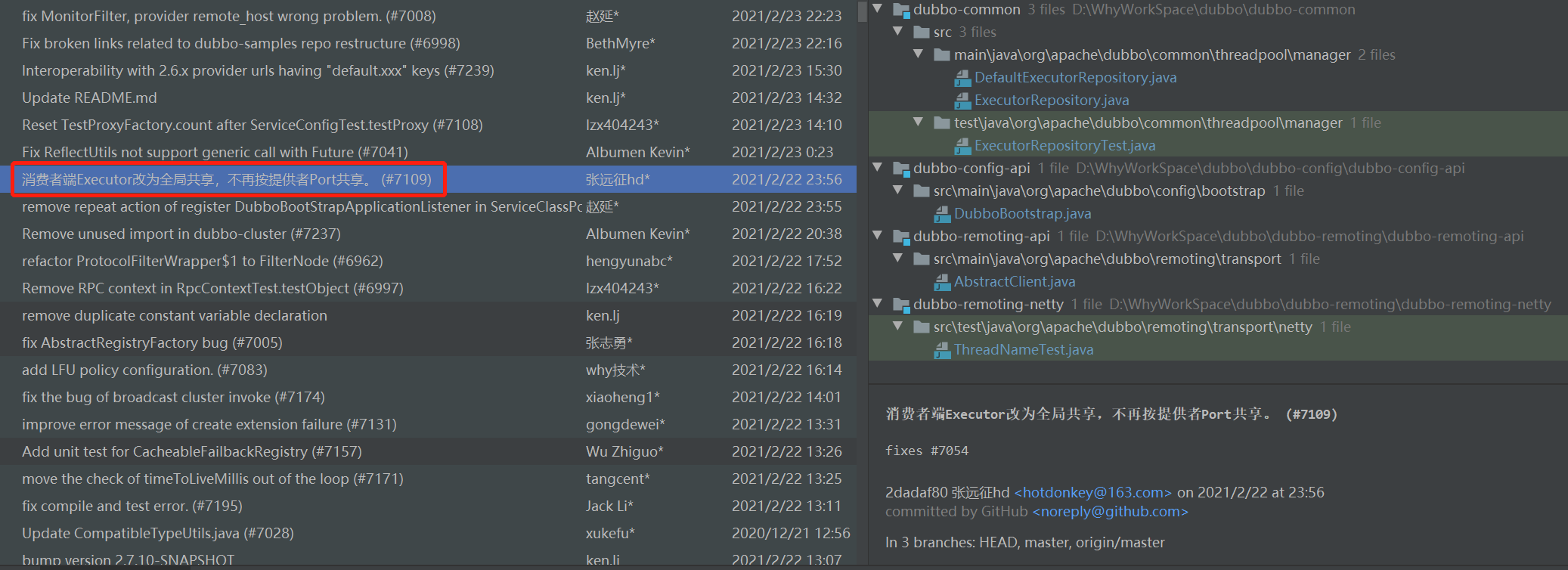The width and height of the screenshot is (1568, 570).
Task: Click the src folder icon under dubbo-common
Action: tap(922, 33)
